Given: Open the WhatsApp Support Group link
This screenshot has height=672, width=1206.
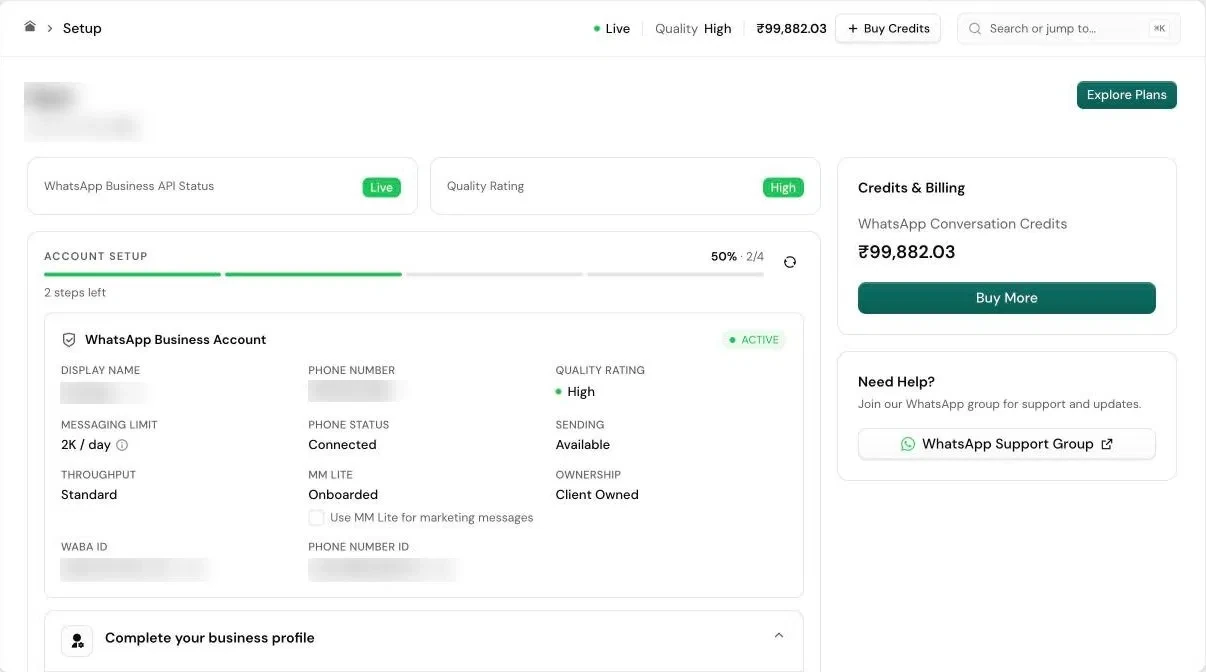Looking at the screenshot, I should coord(1006,444).
